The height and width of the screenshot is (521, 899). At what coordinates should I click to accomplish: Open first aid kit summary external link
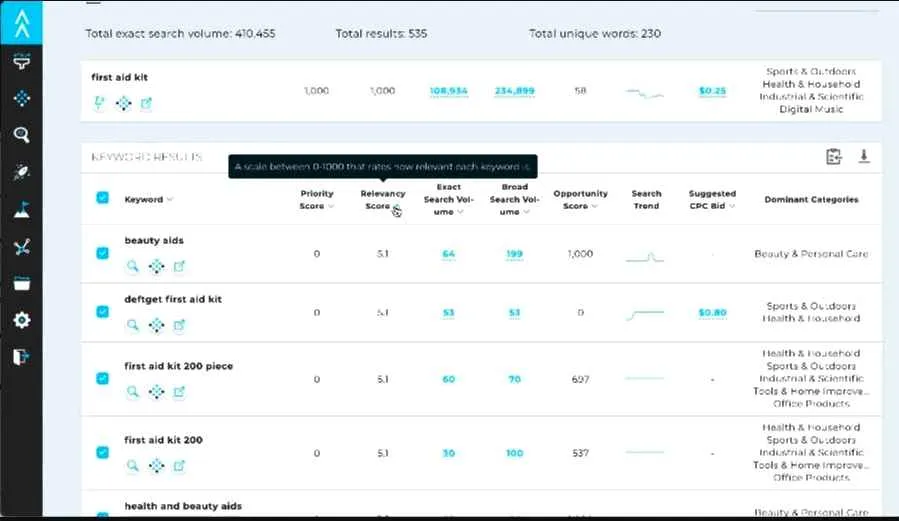pyautogui.click(x=146, y=103)
